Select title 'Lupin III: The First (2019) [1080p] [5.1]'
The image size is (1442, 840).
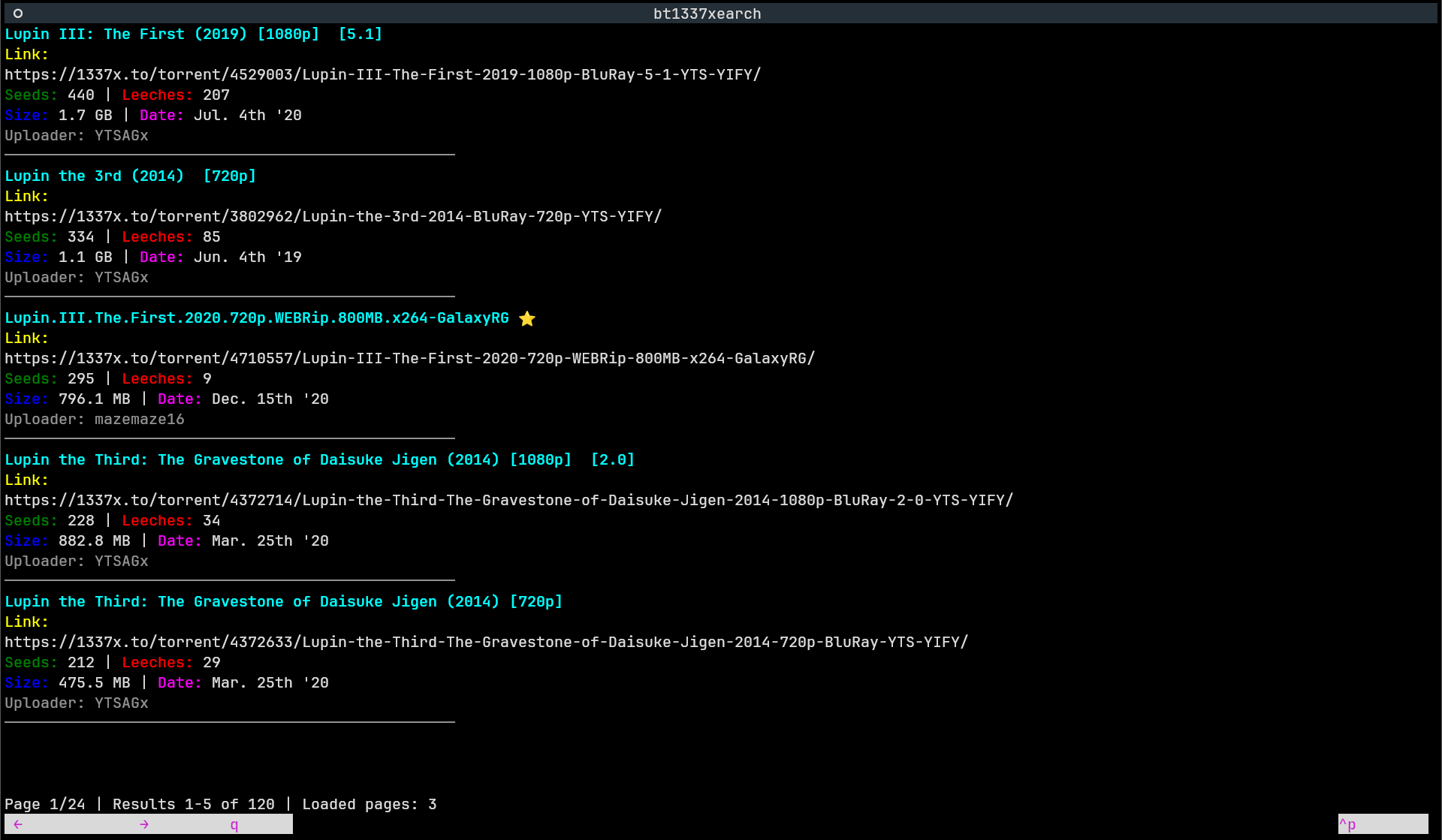tap(194, 34)
